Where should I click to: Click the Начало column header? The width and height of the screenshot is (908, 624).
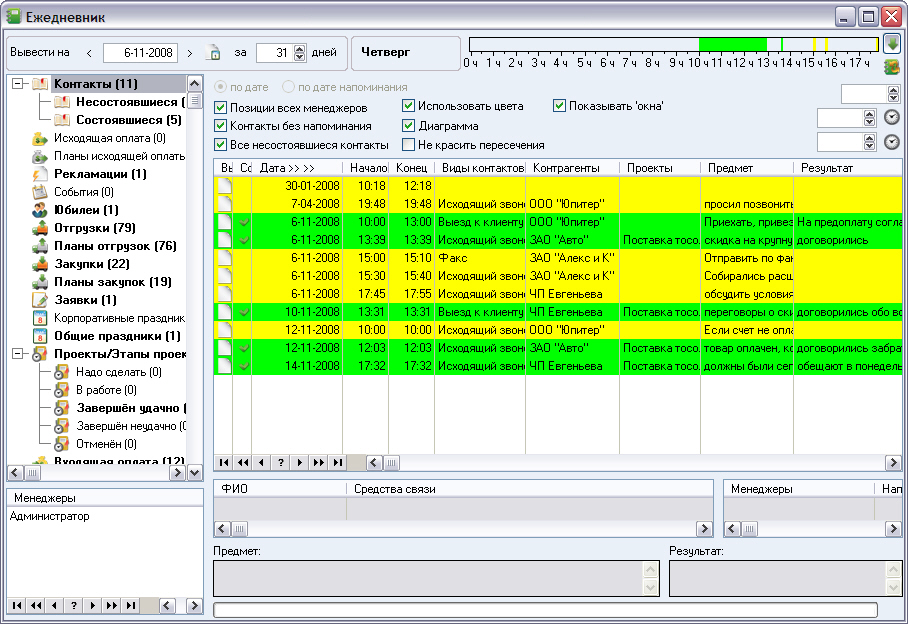(366, 168)
